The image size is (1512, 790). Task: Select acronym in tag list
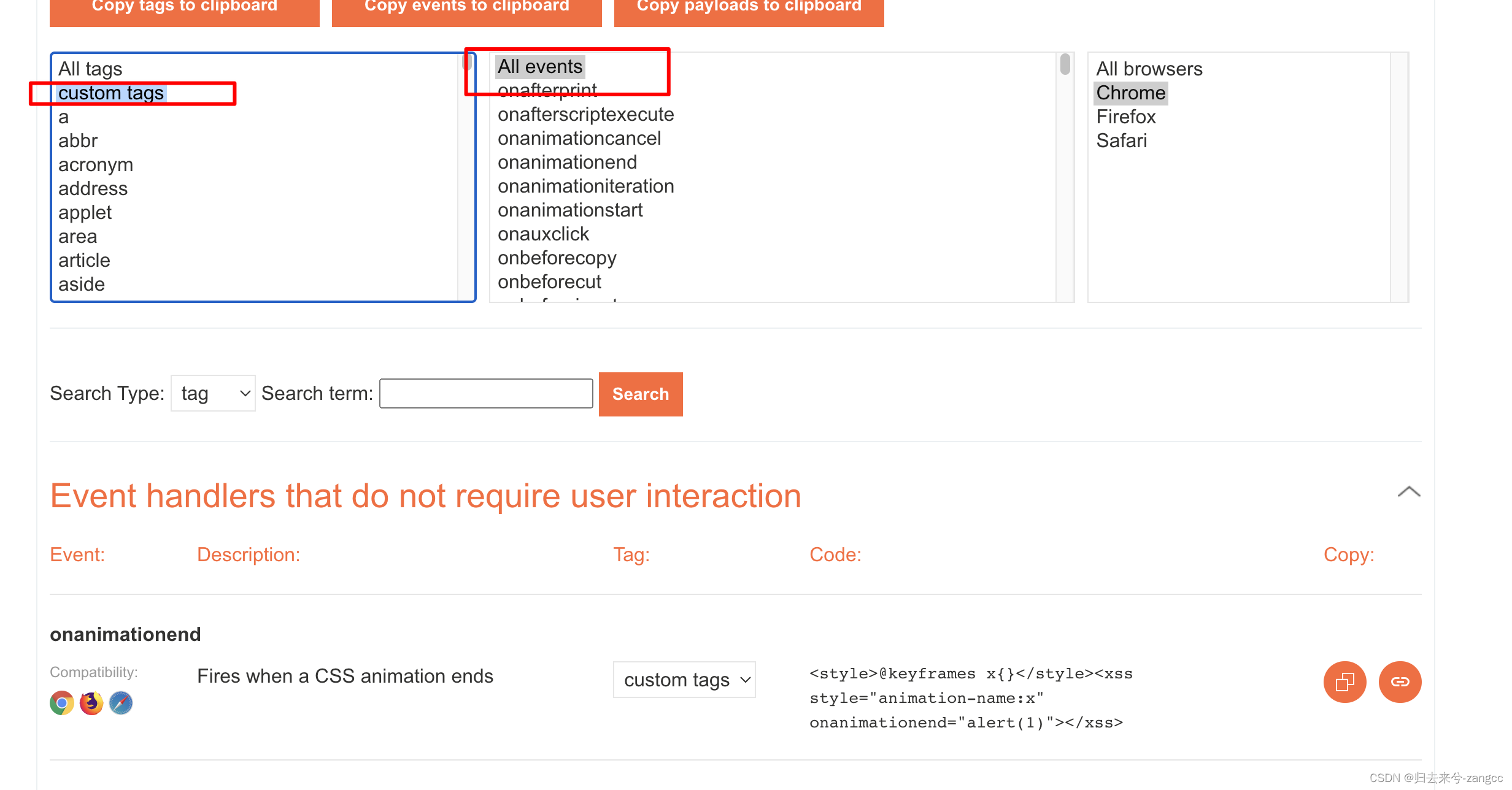pos(96,164)
